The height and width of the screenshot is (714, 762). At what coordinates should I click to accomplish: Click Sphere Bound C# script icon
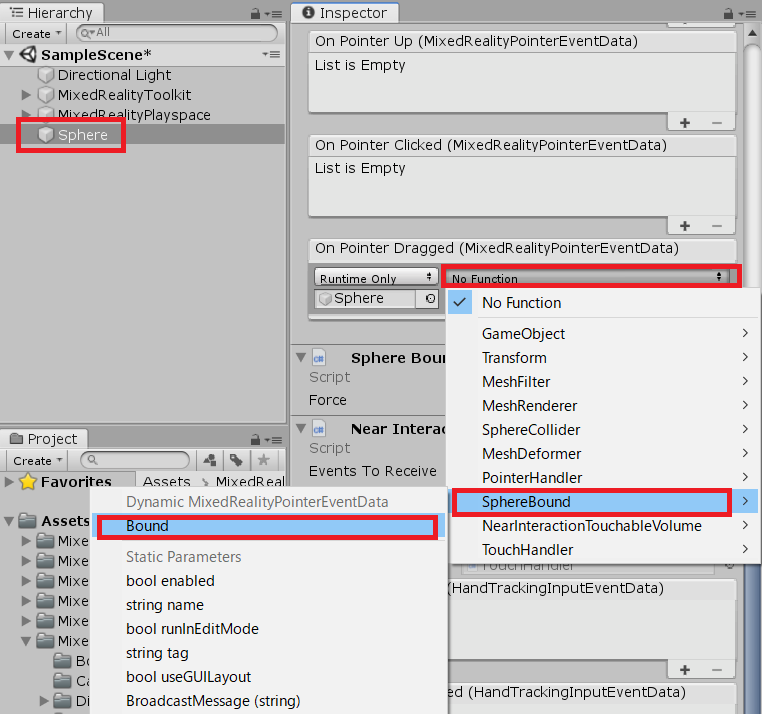click(319, 358)
